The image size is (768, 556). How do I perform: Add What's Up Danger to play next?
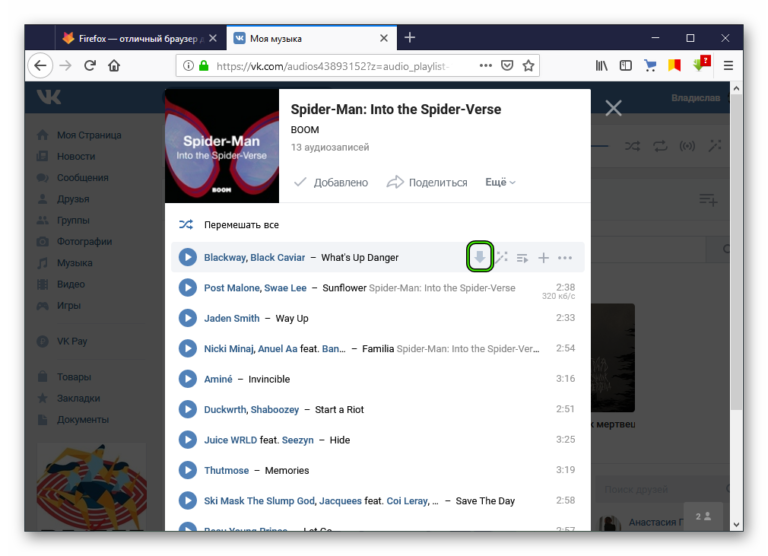(x=522, y=258)
